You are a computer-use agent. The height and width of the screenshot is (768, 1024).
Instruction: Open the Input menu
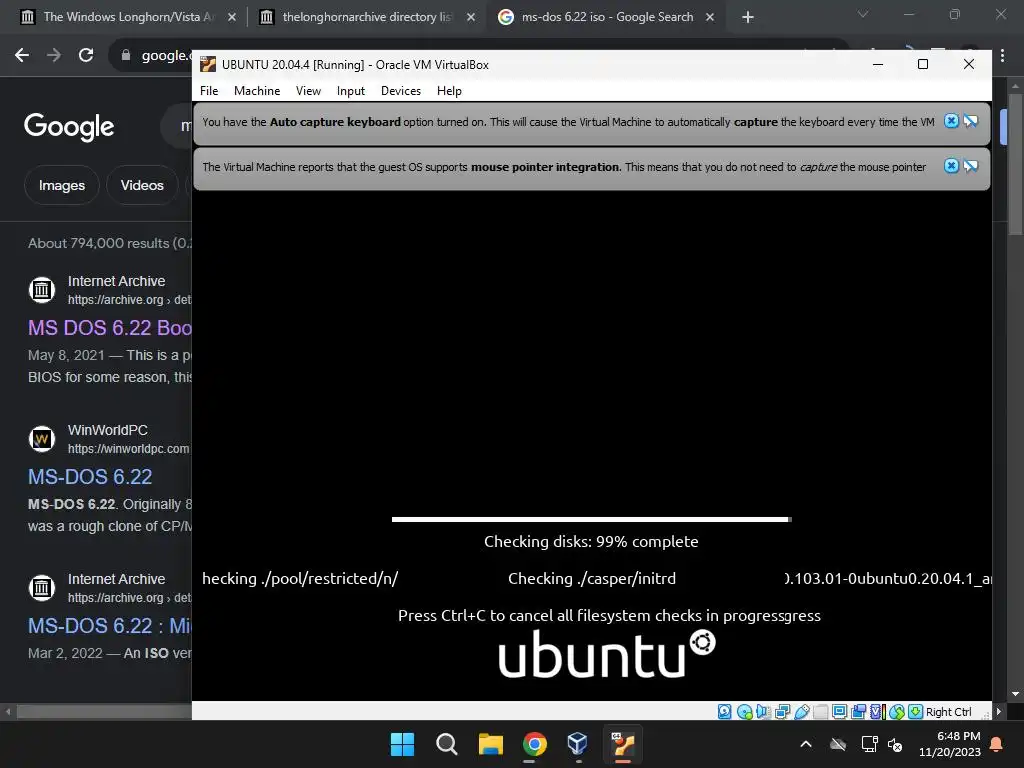click(x=351, y=91)
